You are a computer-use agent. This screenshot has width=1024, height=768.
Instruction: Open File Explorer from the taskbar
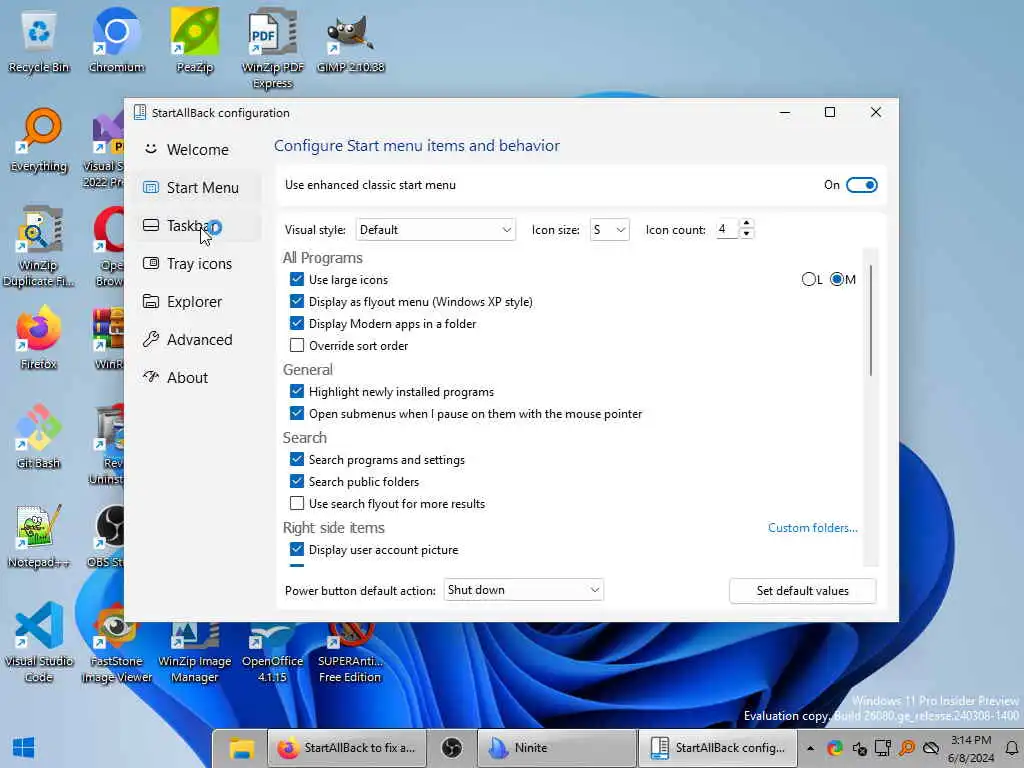coord(241,748)
